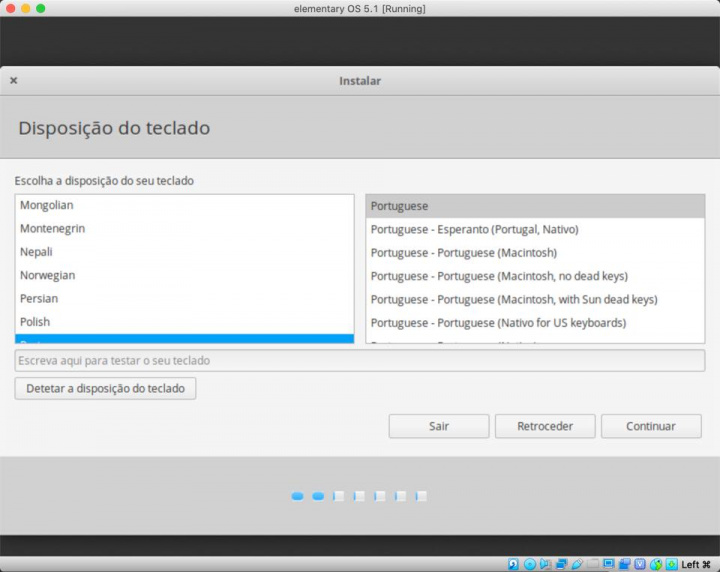Image resolution: width=720 pixels, height=572 pixels.
Task: Choose Polish from the language list
Action: (x=34, y=322)
